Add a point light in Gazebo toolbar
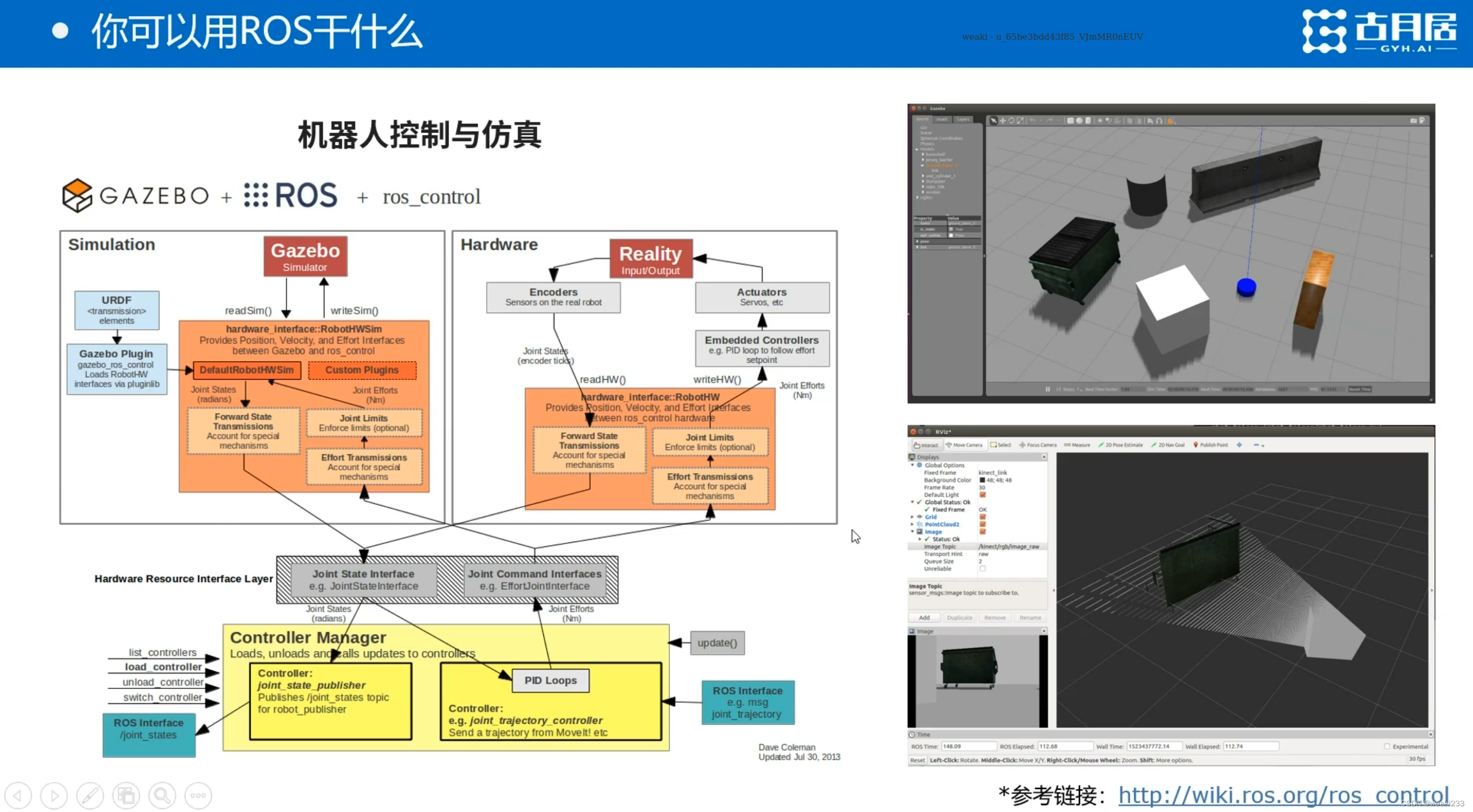 click(1100, 121)
